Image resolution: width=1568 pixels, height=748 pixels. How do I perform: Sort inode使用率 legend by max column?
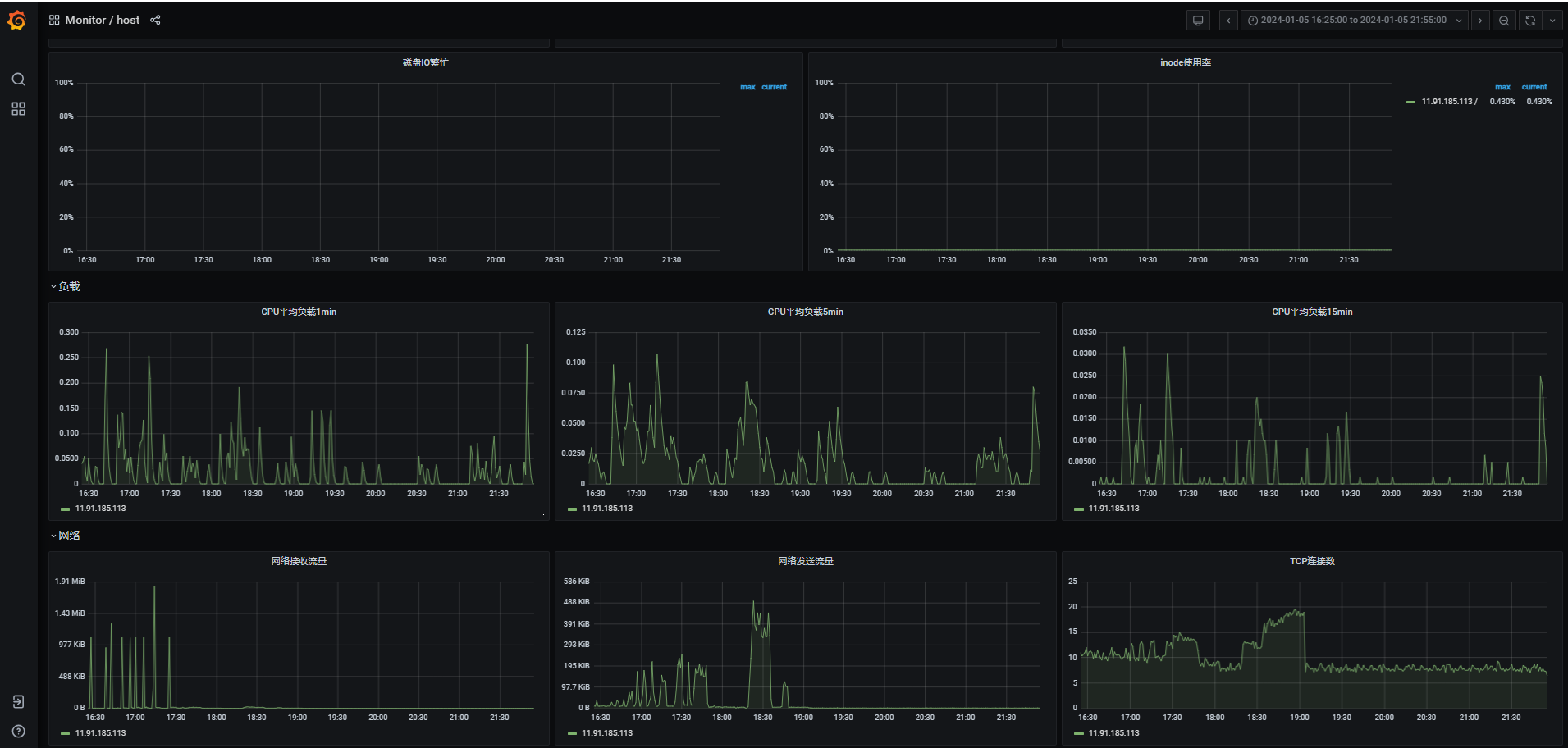pyautogui.click(x=1502, y=87)
